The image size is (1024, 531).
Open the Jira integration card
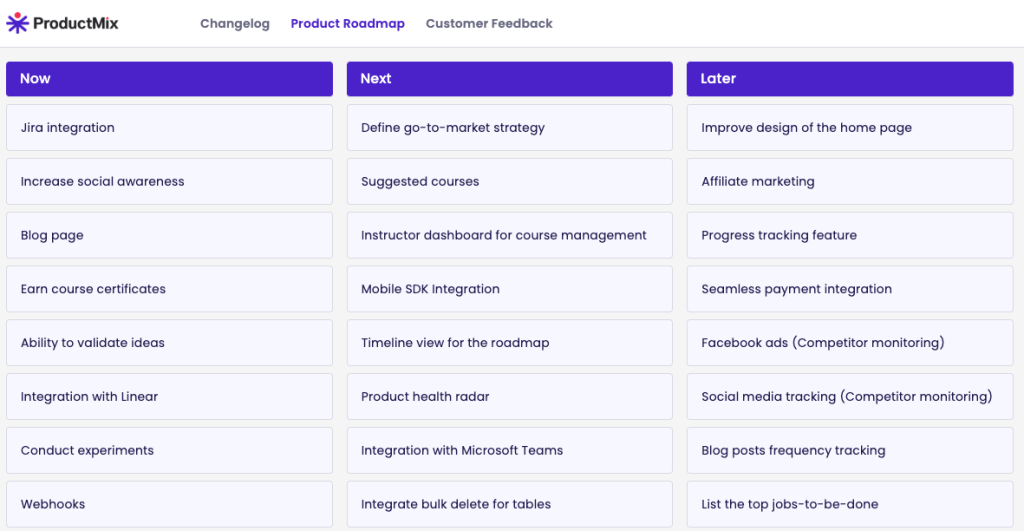point(169,128)
